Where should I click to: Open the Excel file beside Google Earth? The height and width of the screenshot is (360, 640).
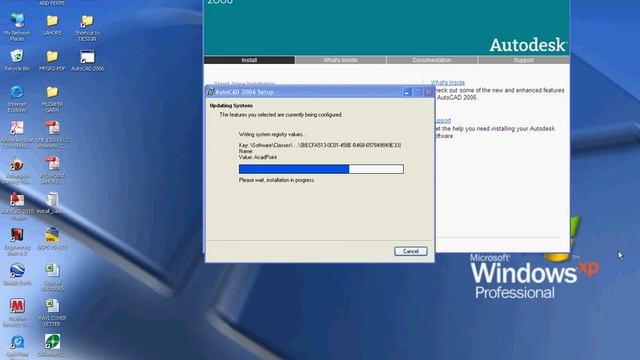(52, 277)
